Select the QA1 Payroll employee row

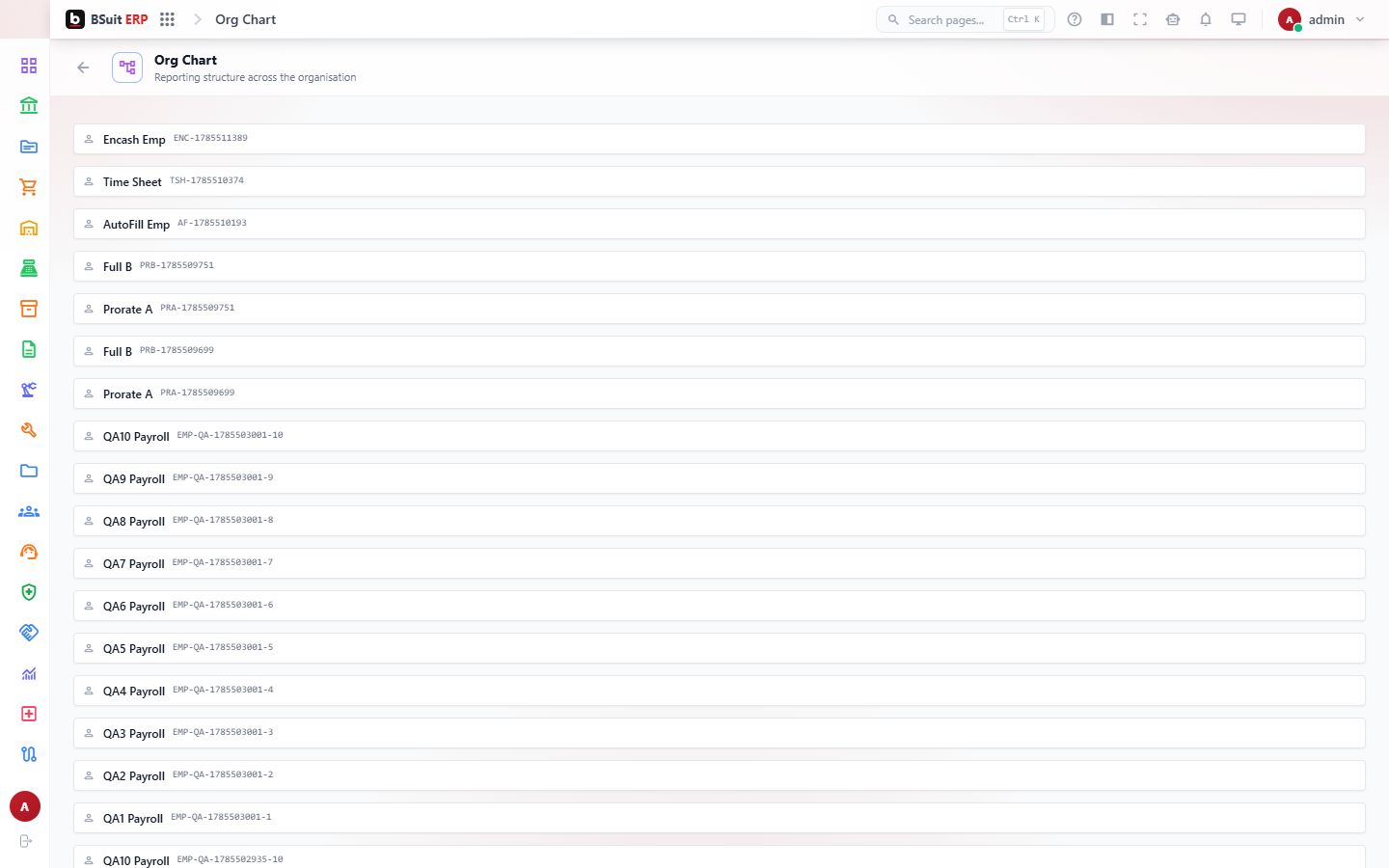click(x=720, y=818)
